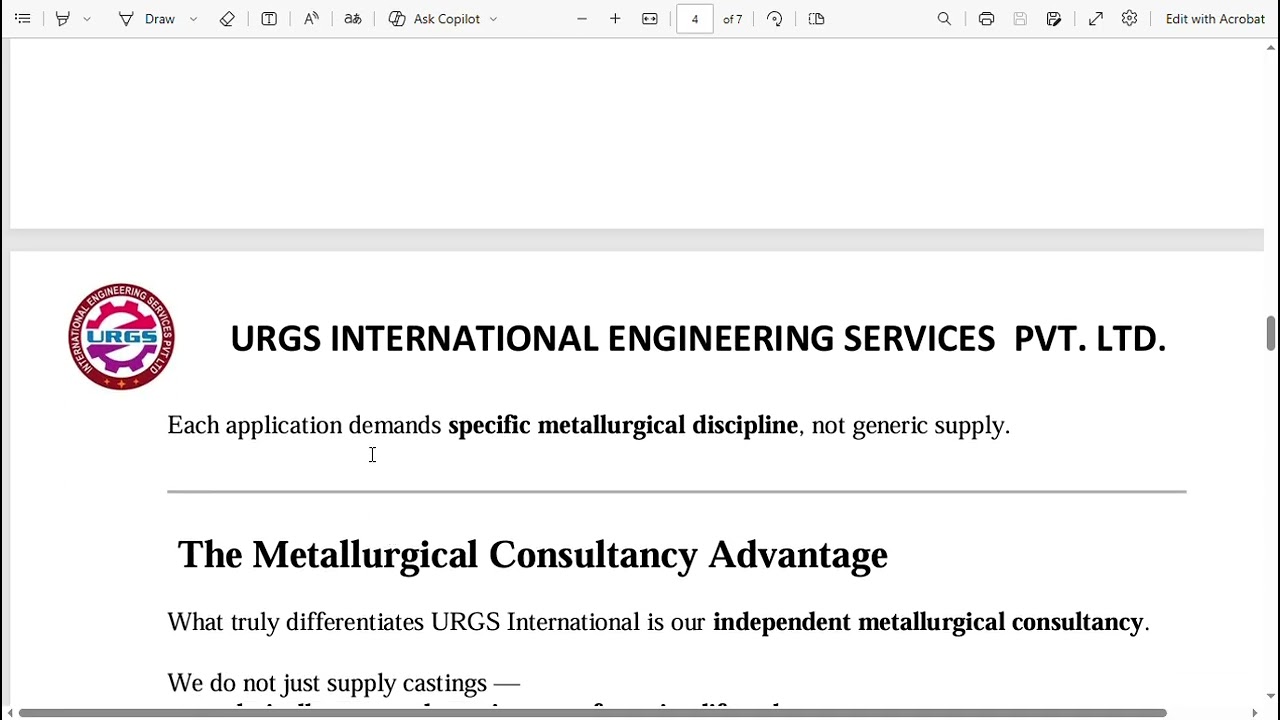Expand Ask Copilot dropdown arrow

click(x=493, y=19)
